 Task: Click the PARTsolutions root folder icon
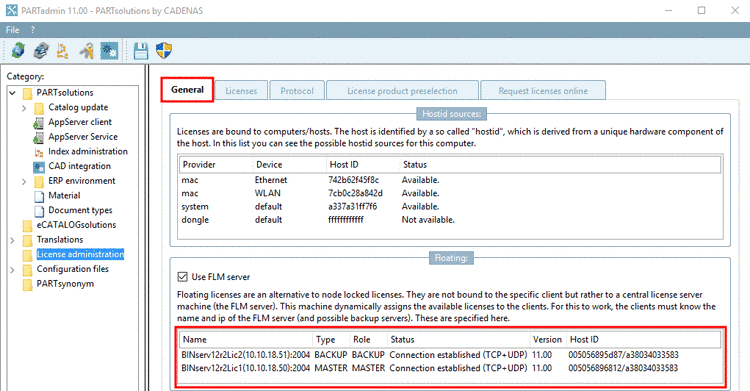tap(27, 93)
